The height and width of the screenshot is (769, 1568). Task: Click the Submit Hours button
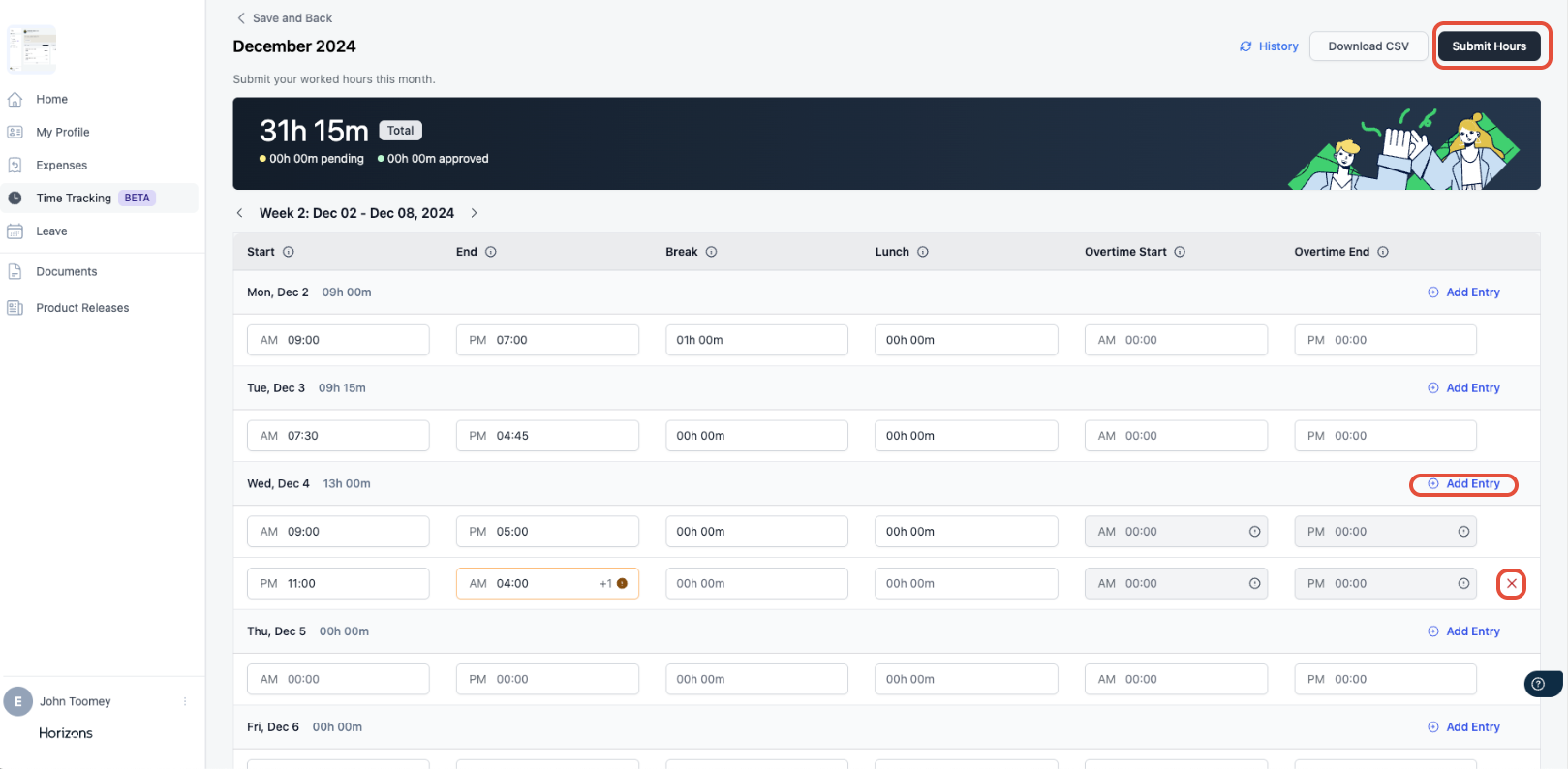(x=1490, y=46)
